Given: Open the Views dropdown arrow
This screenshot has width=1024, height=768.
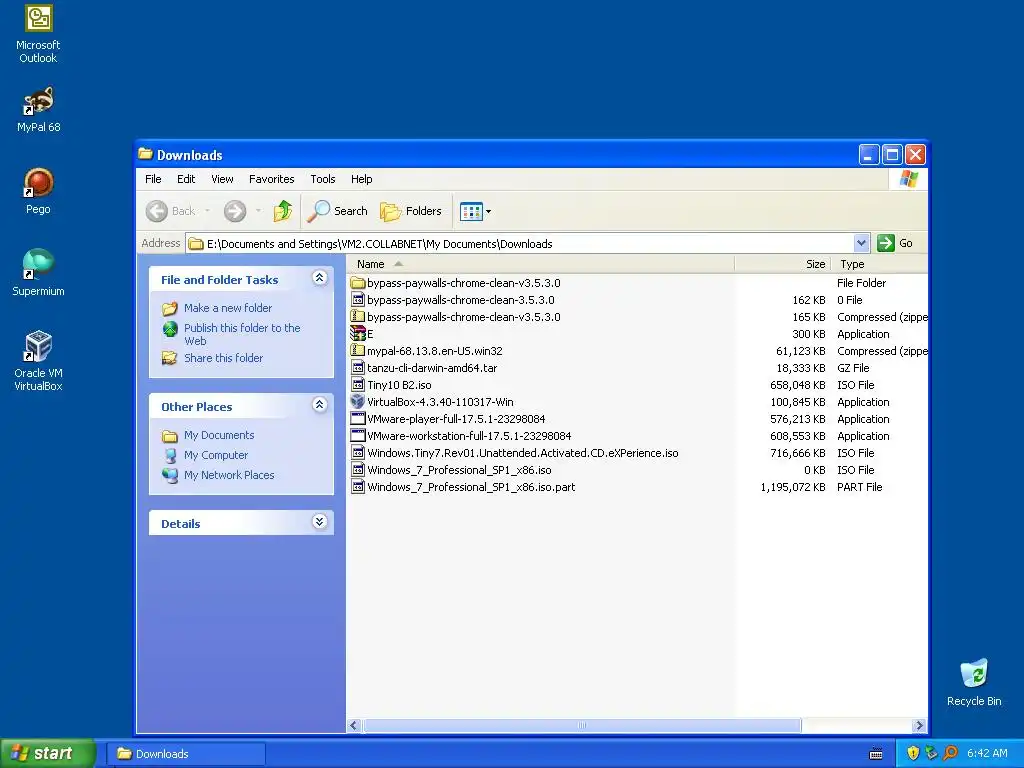Looking at the screenshot, I should coord(488,212).
